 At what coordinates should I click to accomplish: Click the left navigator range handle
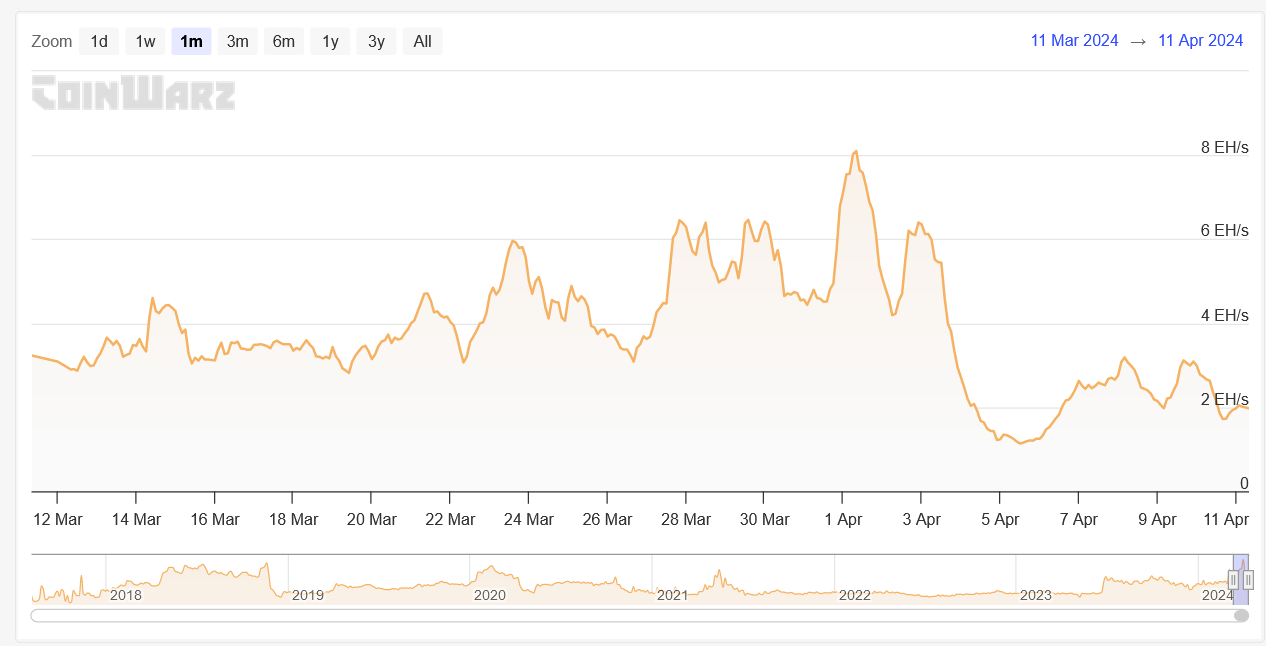click(1234, 579)
